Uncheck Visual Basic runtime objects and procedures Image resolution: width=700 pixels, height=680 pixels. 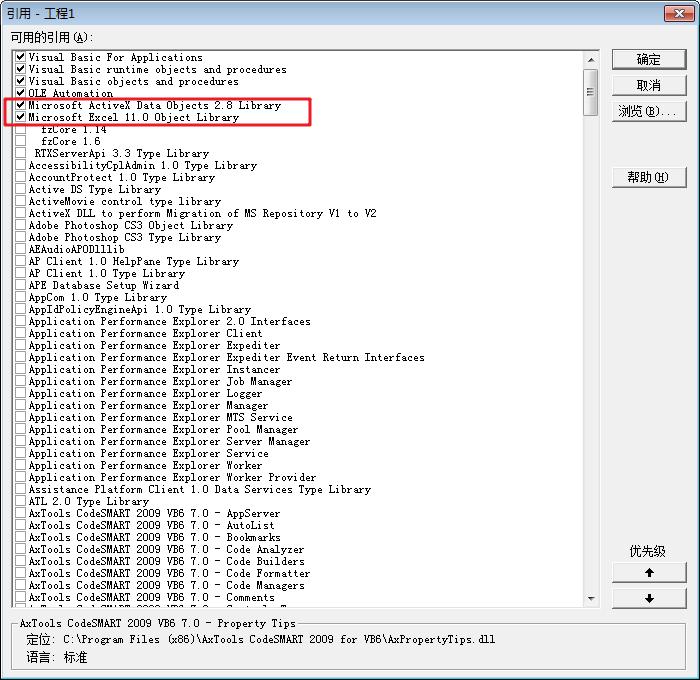tap(21, 69)
